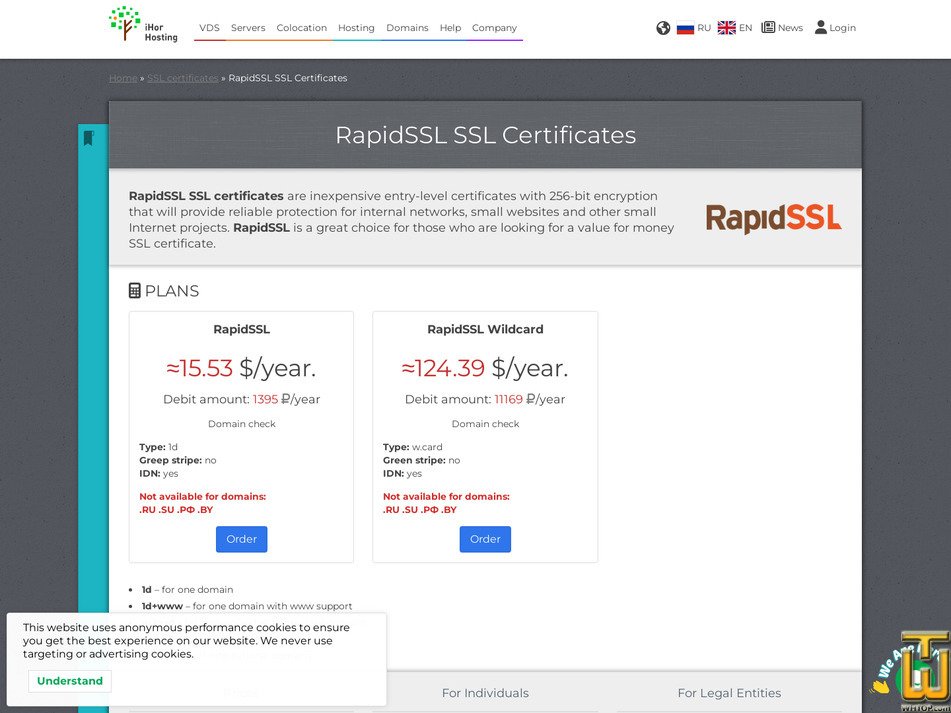951x713 pixels.
Task: Select the For Individuals tab
Action: (x=485, y=693)
